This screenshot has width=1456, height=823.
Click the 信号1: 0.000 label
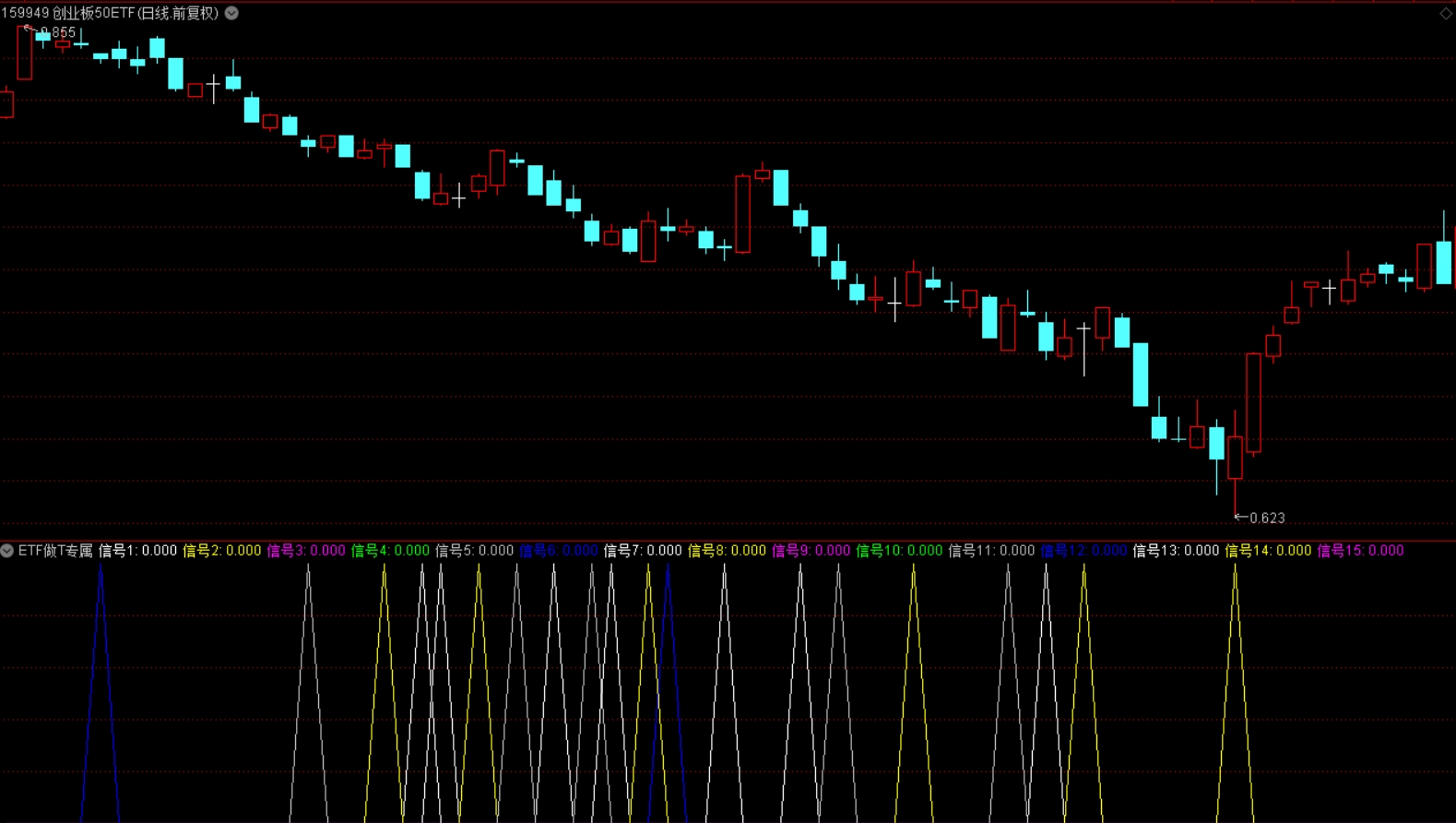pos(137,551)
